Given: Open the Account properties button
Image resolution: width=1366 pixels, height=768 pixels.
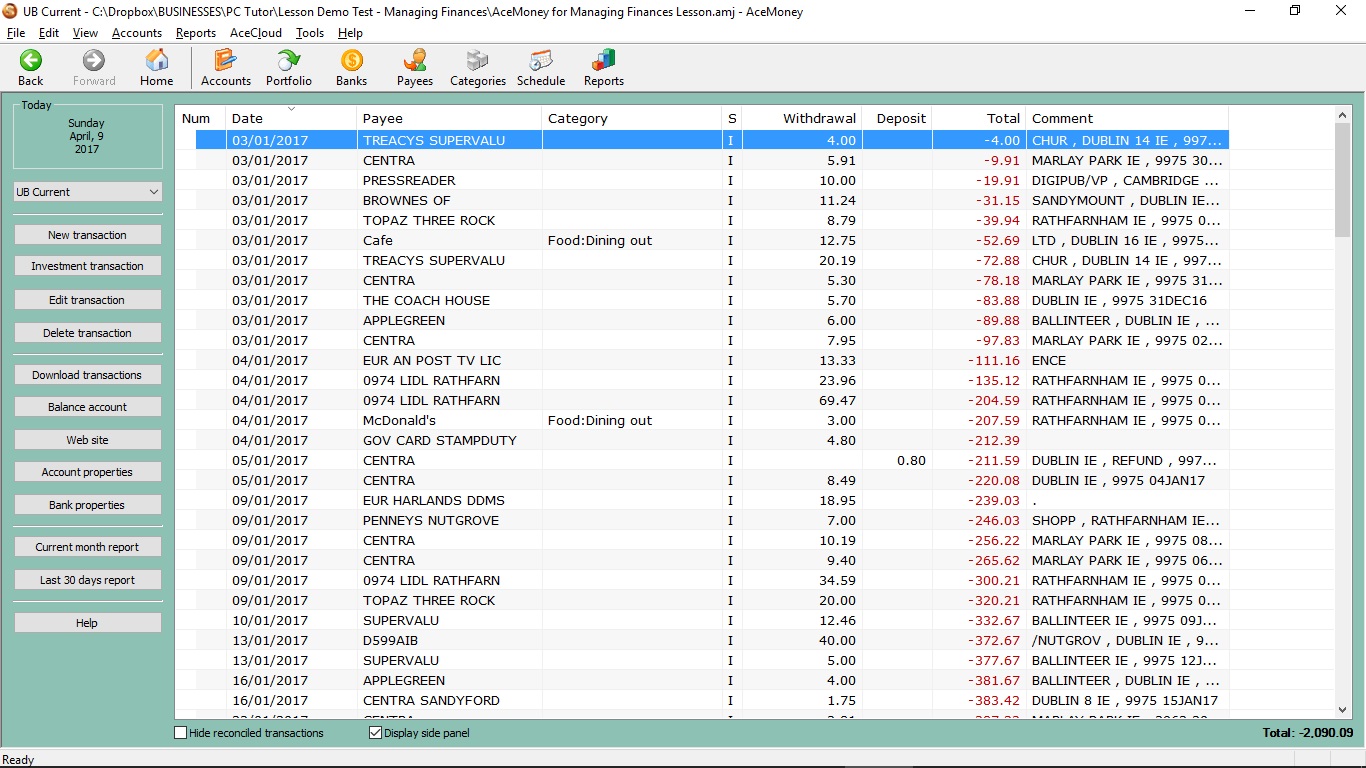Looking at the screenshot, I should (x=88, y=472).
